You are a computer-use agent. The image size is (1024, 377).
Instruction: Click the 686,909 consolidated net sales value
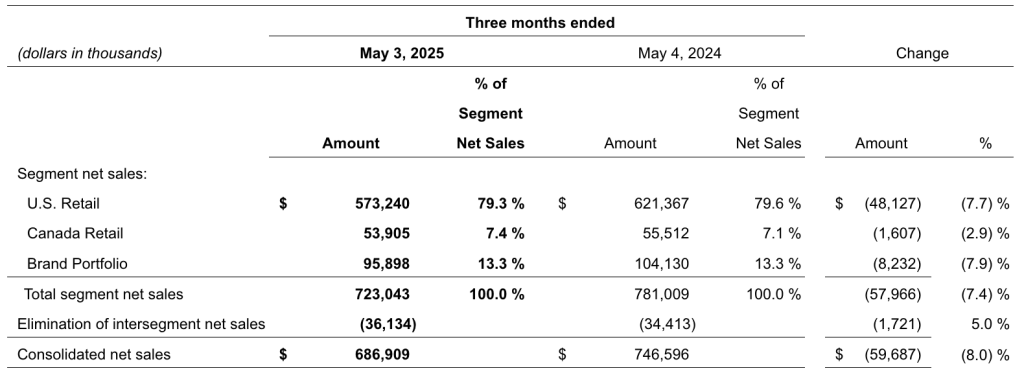pyautogui.click(x=382, y=355)
